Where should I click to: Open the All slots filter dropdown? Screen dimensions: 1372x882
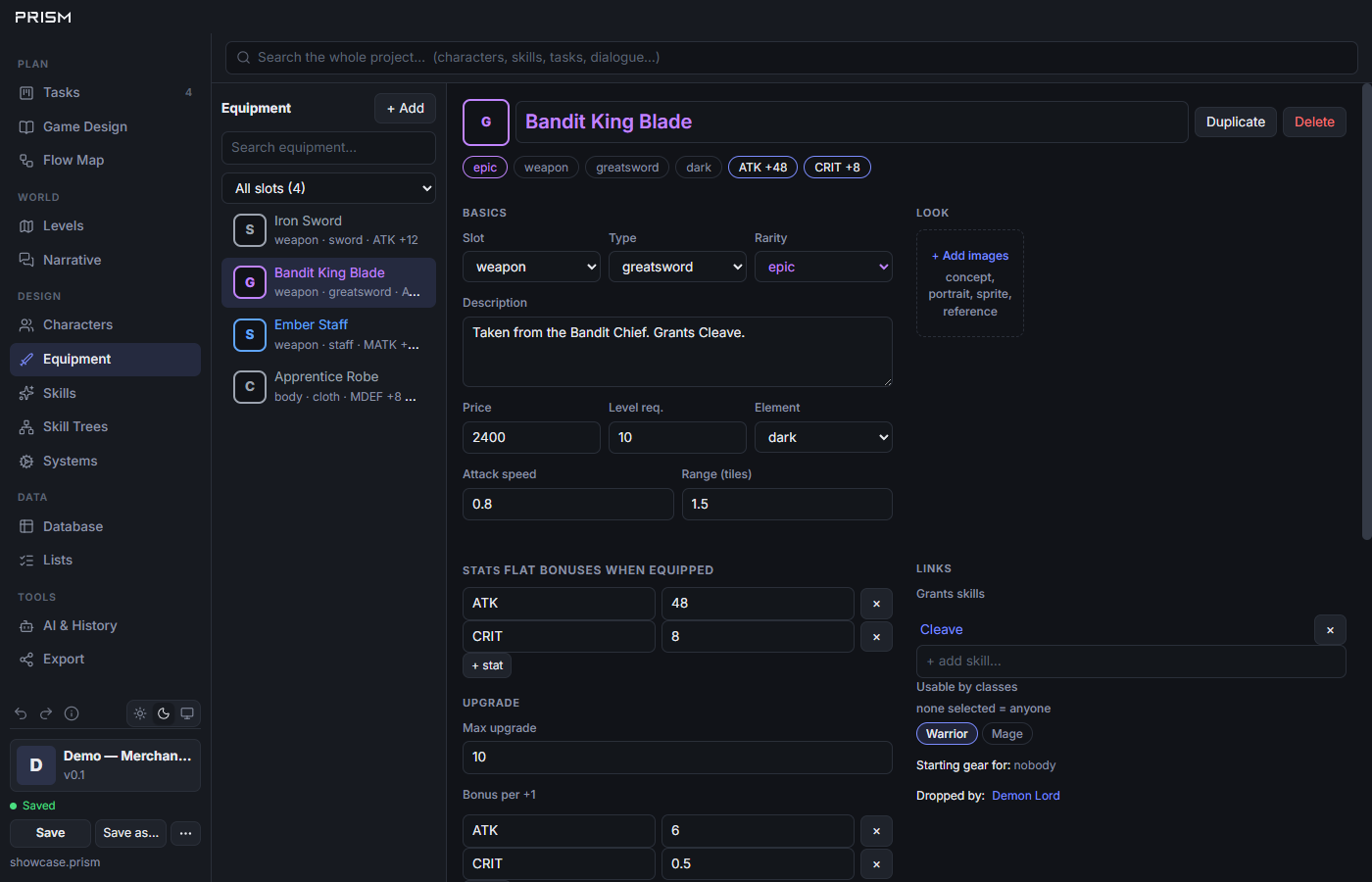coord(329,188)
